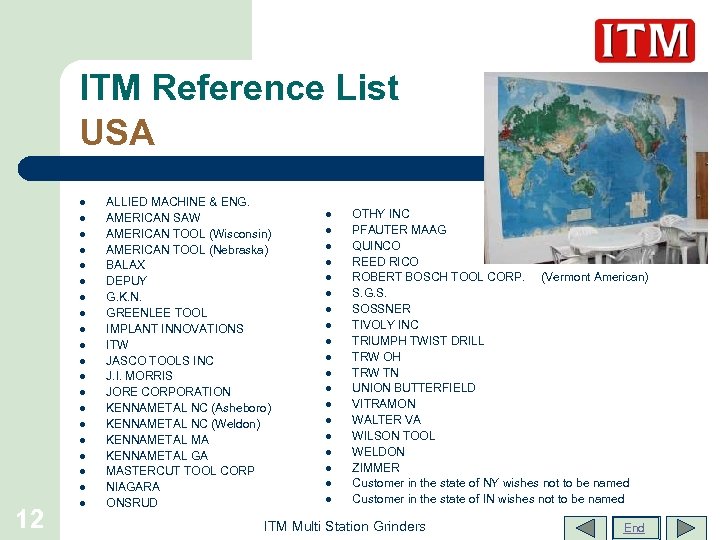The image size is (720, 540).
Task: Click the IN unnamed customer line
Action: (x=488, y=499)
